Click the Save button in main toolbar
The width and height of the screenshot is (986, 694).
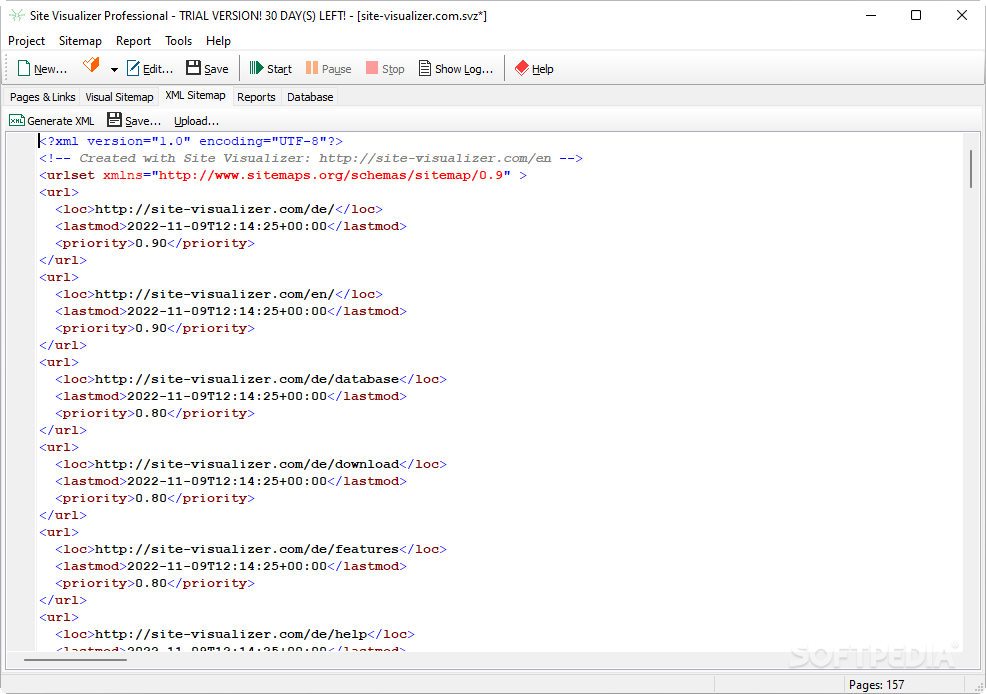pos(207,69)
